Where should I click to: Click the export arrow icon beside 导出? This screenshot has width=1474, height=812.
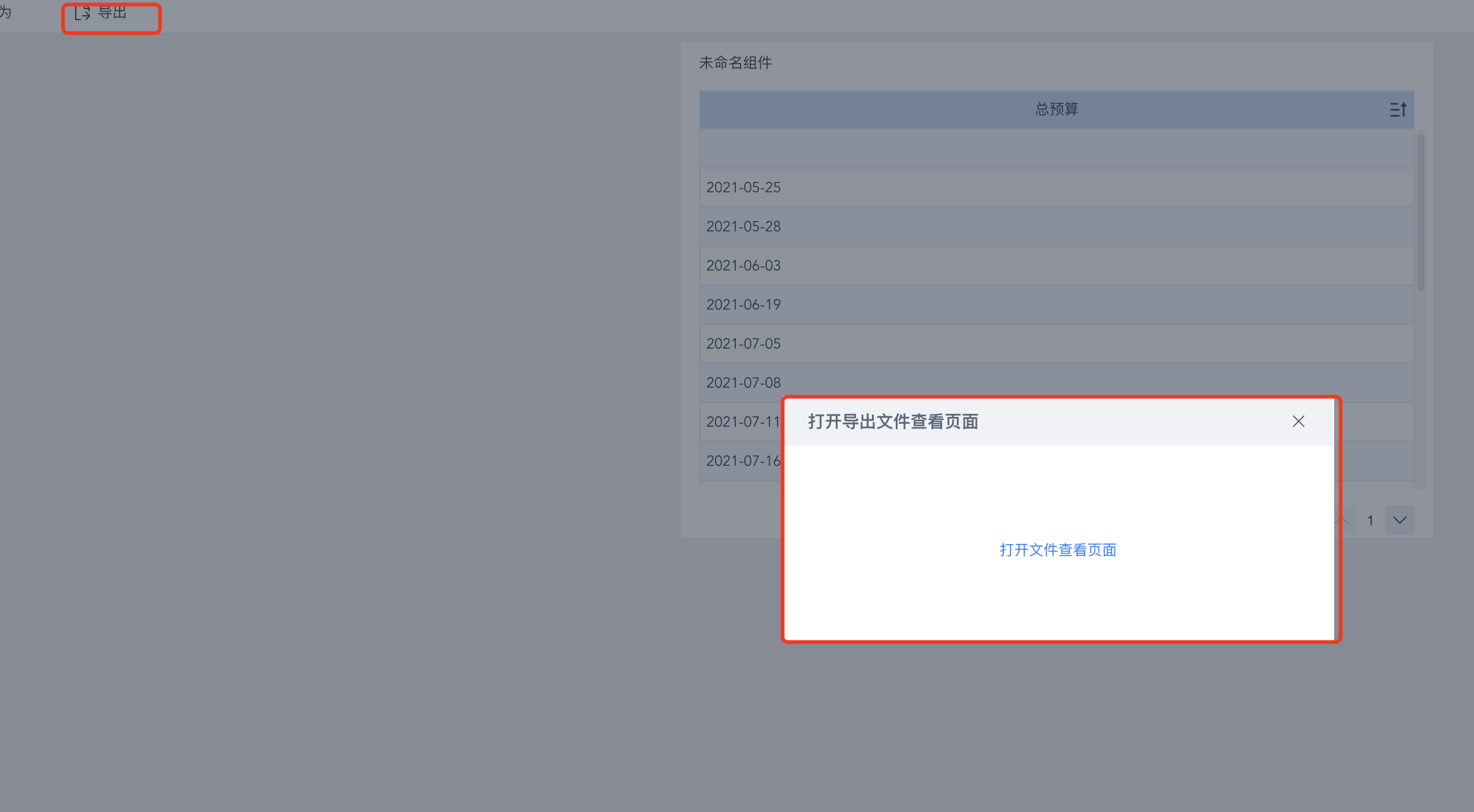(x=82, y=12)
